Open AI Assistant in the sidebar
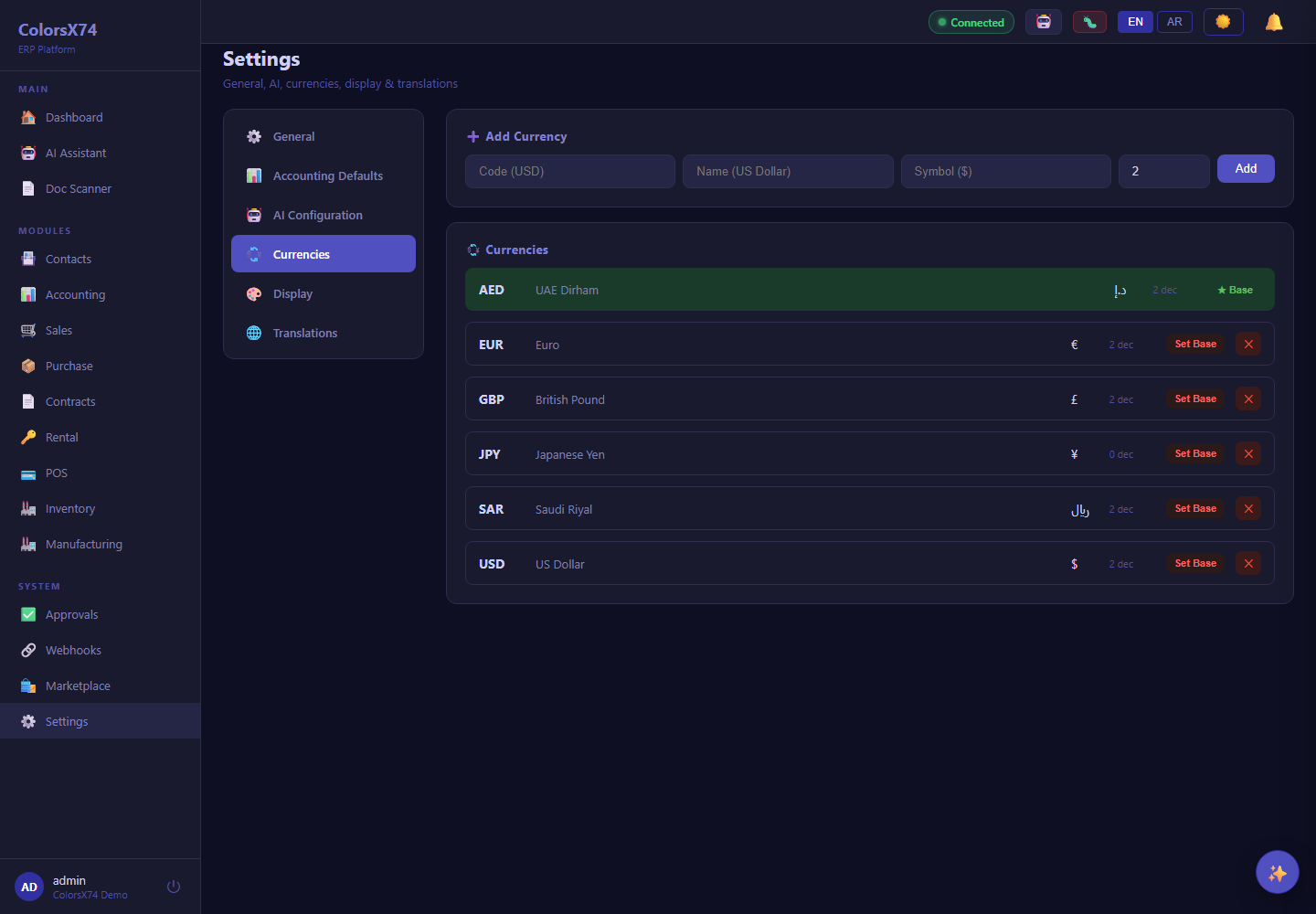1316x914 pixels. 100,153
